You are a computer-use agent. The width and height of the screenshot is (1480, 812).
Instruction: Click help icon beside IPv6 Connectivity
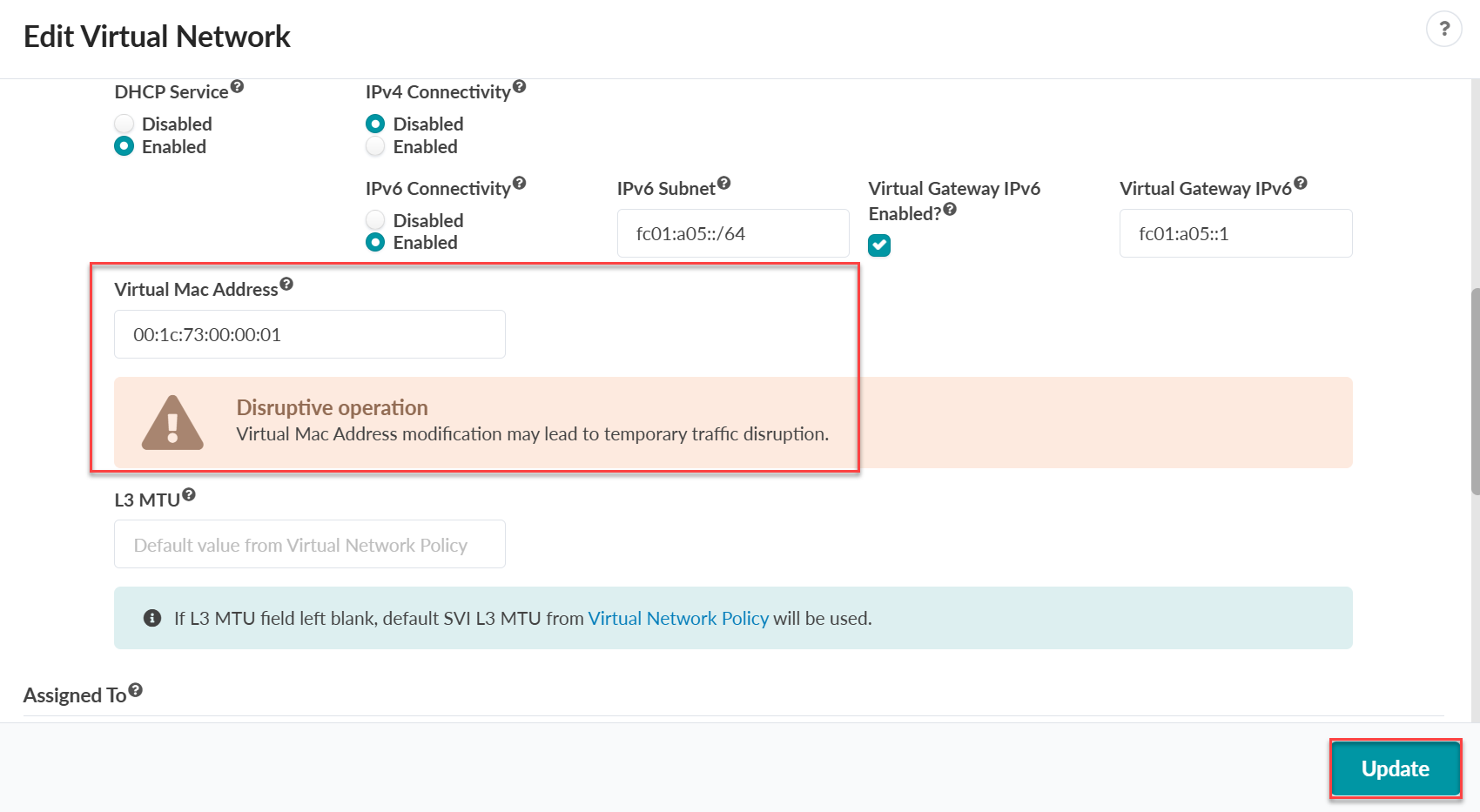pyautogui.click(x=519, y=183)
